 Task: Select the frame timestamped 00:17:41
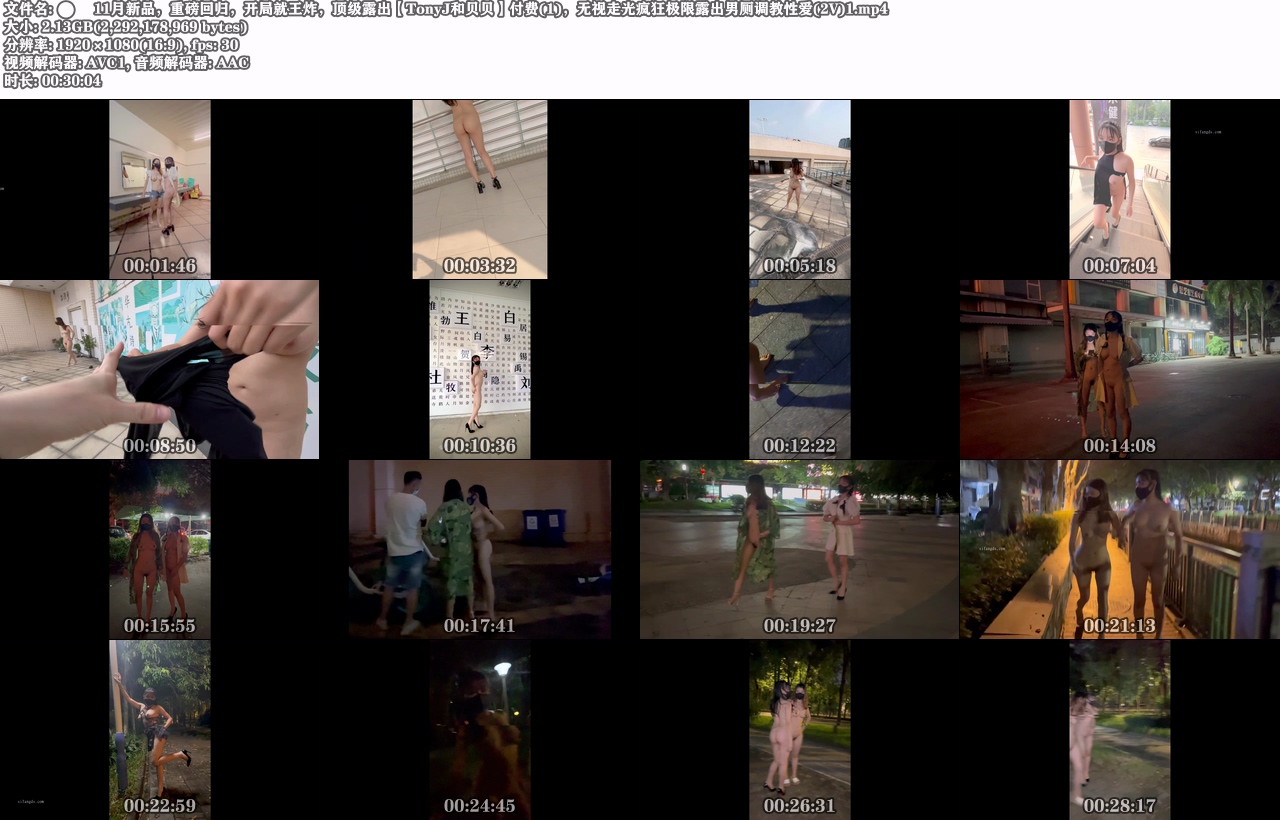point(480,549)
